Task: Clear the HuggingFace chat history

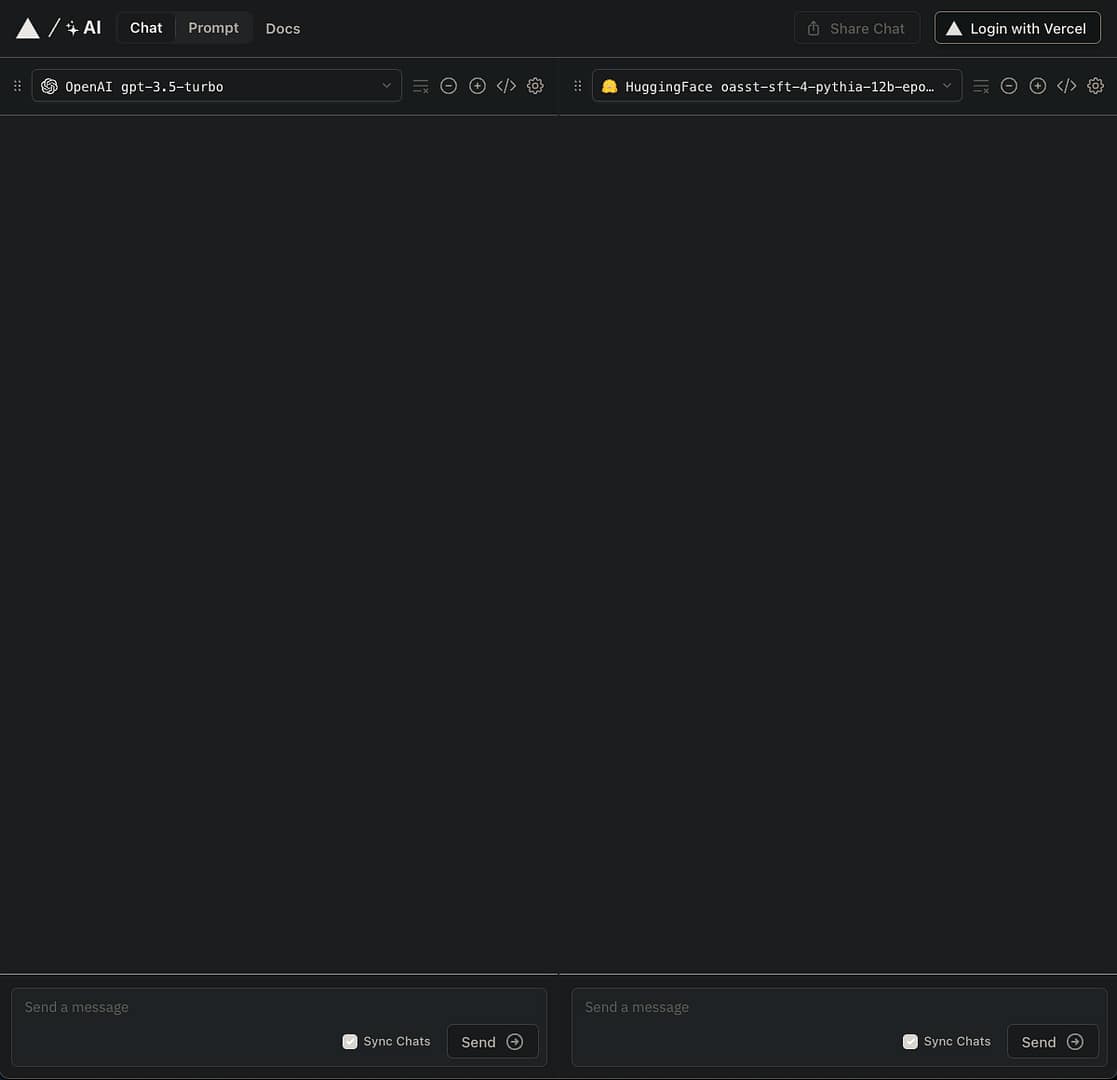Action: [x=980, y=85]
